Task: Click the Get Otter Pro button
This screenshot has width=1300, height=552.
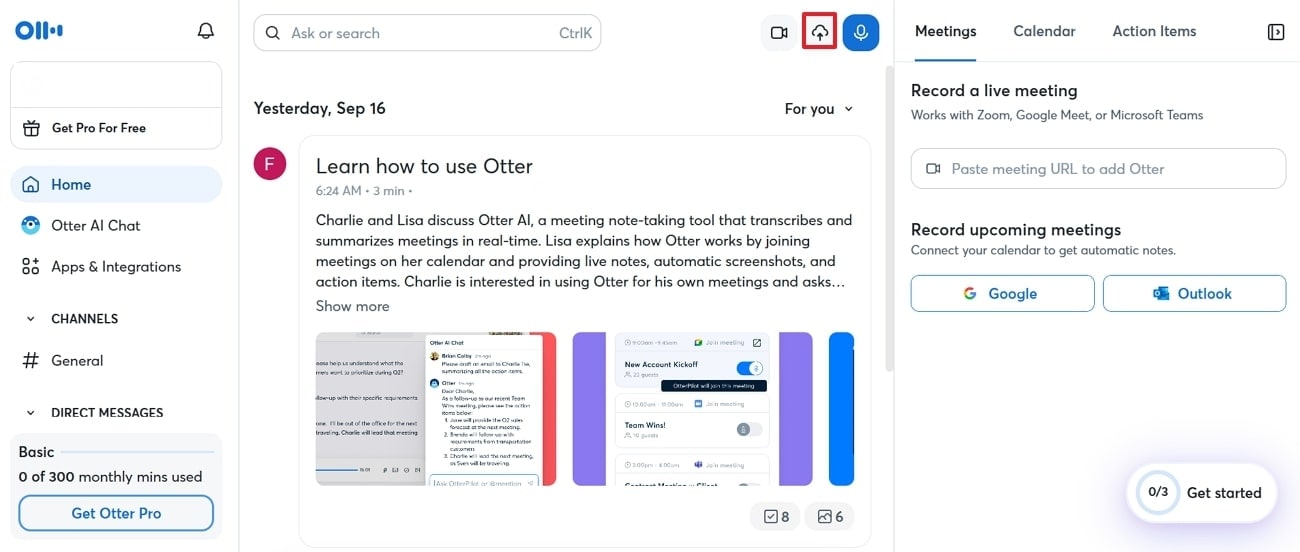Action: pyautogui.click(x=116, y=513)
